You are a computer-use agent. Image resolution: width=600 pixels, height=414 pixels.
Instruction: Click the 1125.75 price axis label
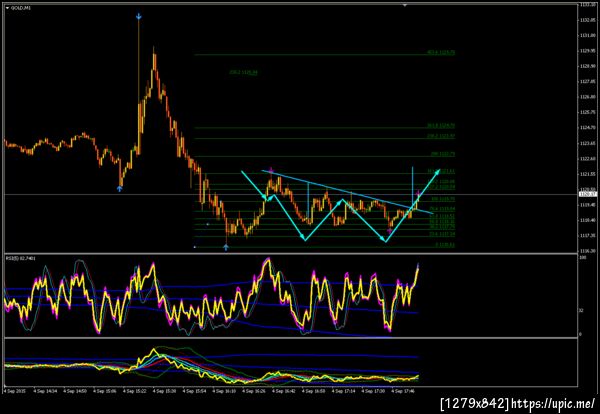click(x=588, y=112)
